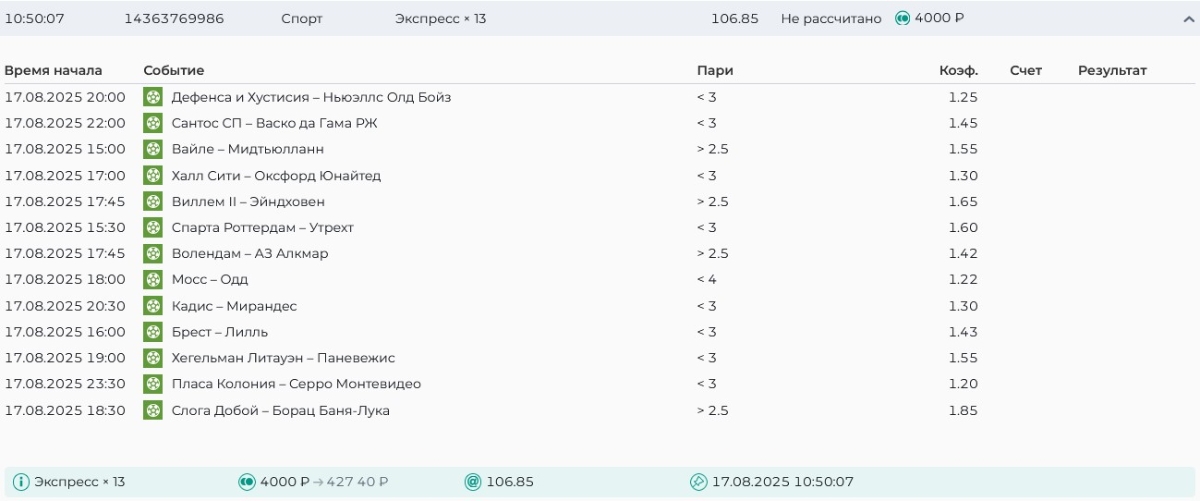Click the Коэф. column header
Image resolution: width=1200 pixels, height=501 pixels.
click(958, 71)
